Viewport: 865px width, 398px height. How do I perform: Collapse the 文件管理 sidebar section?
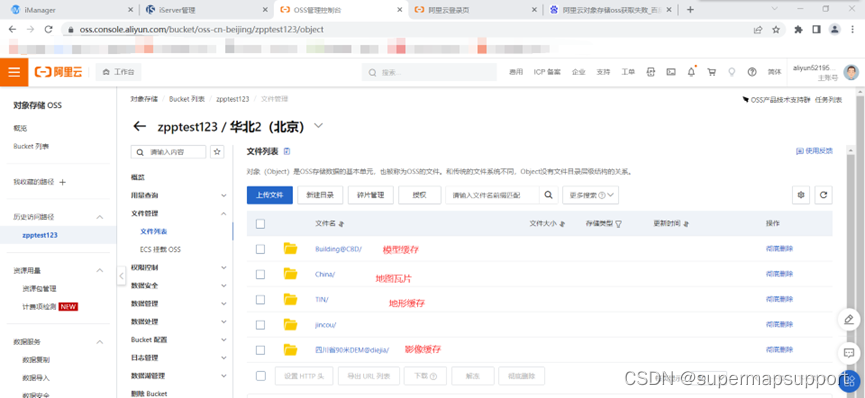[223, 213]
